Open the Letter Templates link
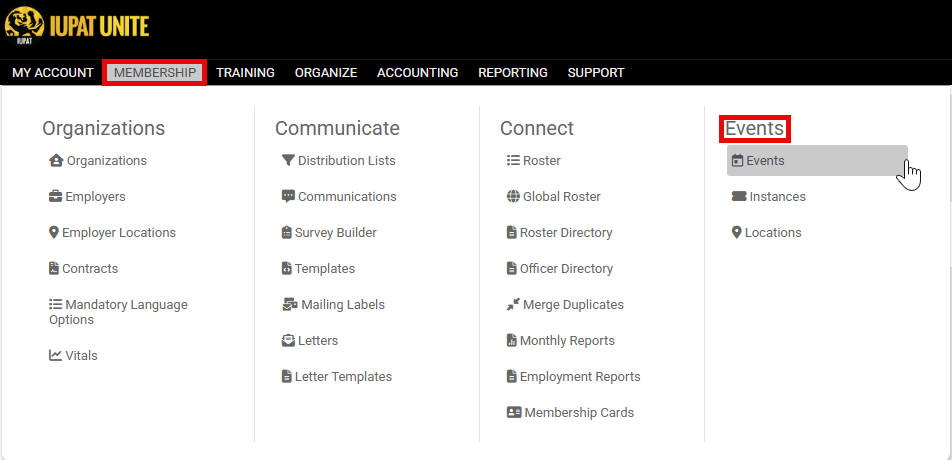This screenshot has width=952, height=460. 344,376
